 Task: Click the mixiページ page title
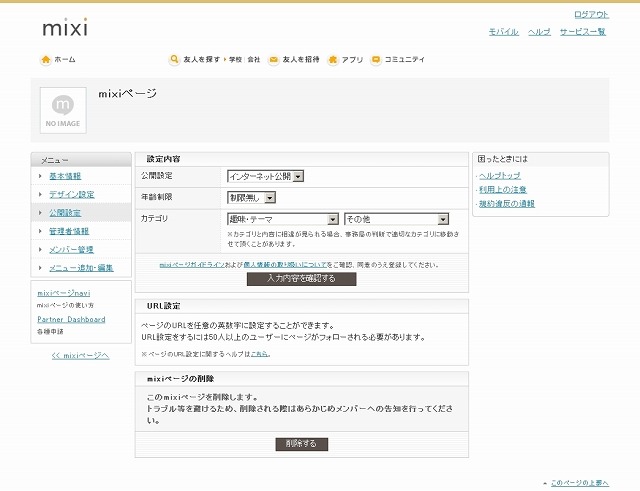click(x=127, y=94)
